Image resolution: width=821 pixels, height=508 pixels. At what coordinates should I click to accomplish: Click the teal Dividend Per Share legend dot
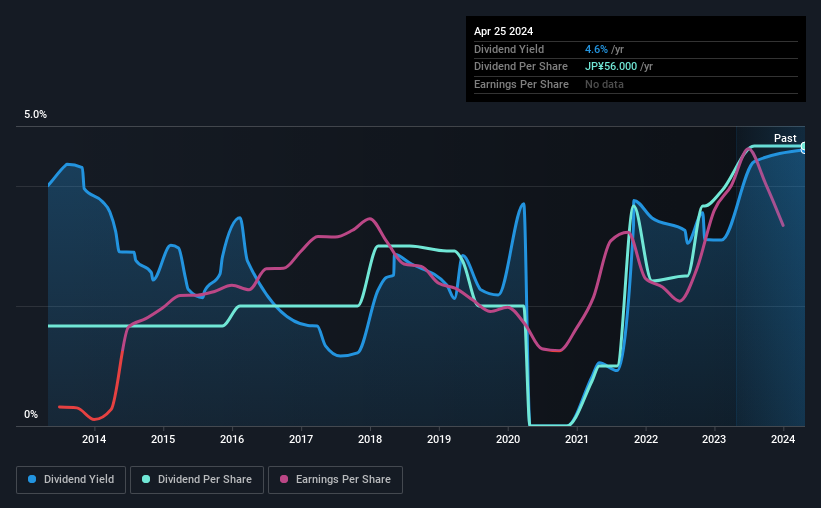[146, 479]
